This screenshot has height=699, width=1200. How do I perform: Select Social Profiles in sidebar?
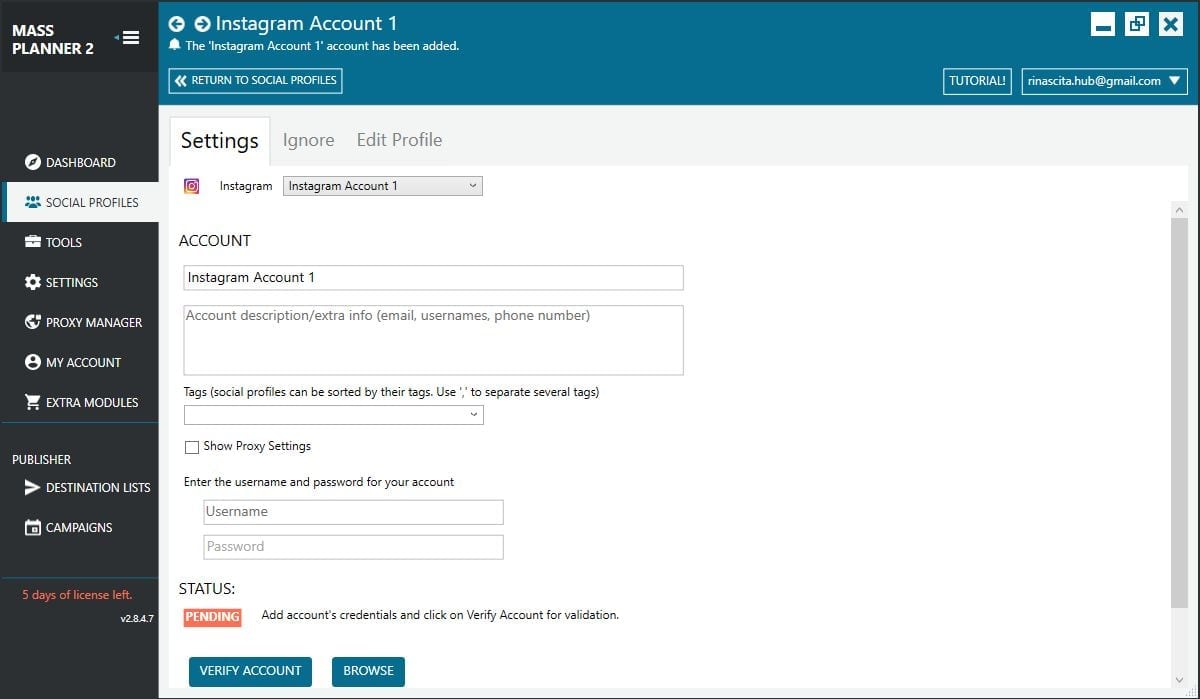80,202
